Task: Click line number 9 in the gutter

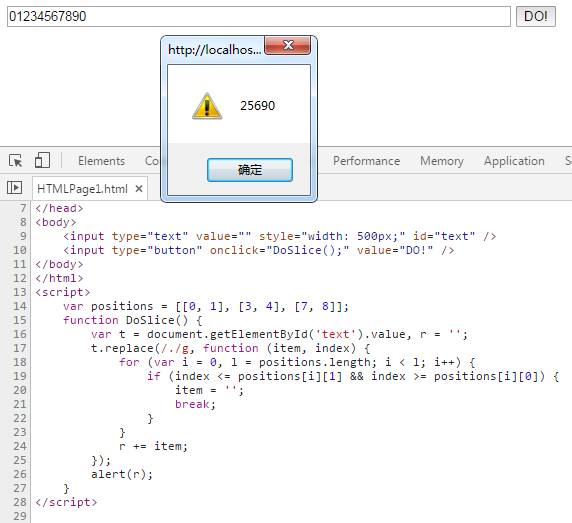Action: click(23, 236)
